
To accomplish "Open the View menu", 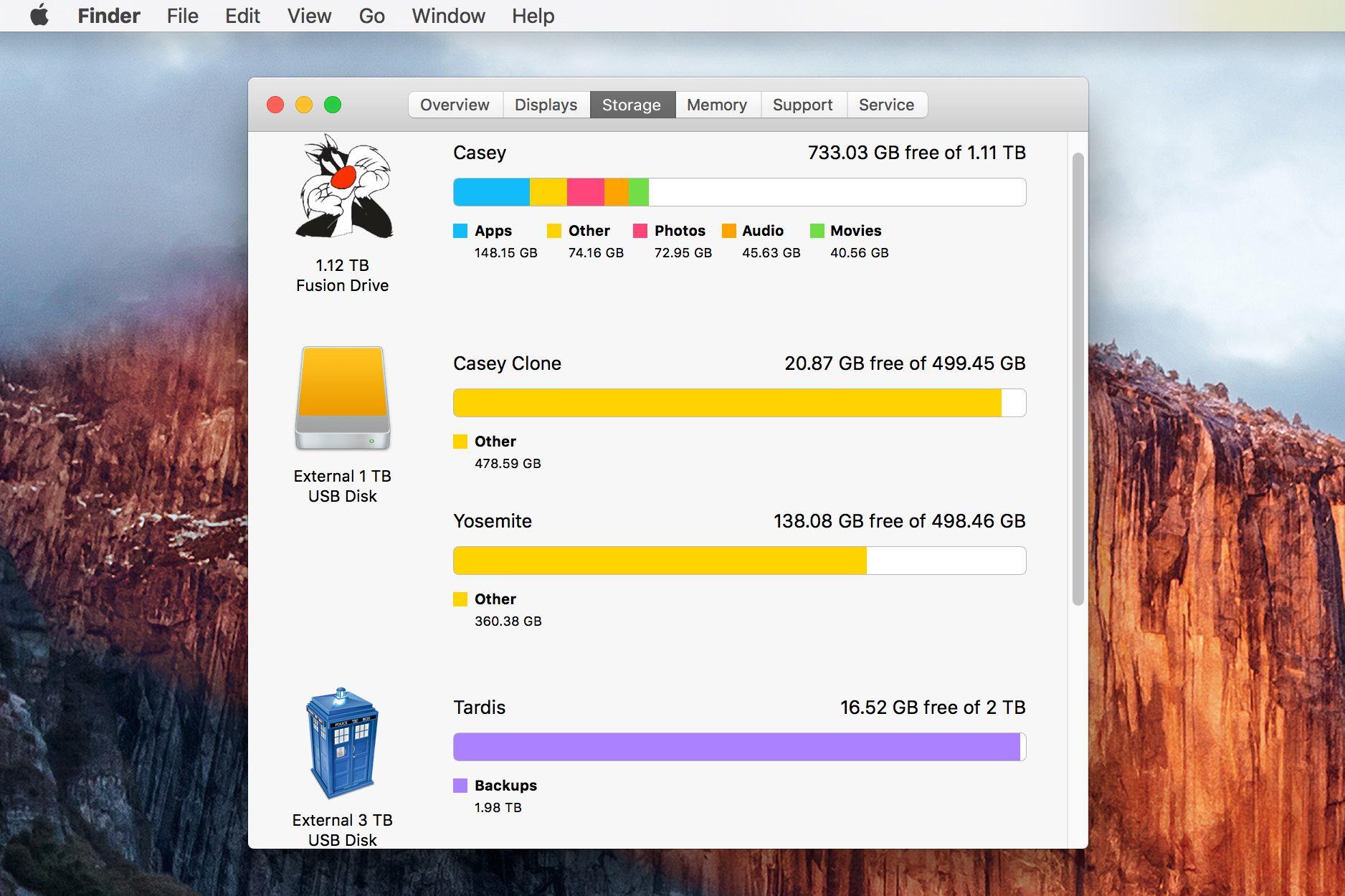I will [309, 16].
